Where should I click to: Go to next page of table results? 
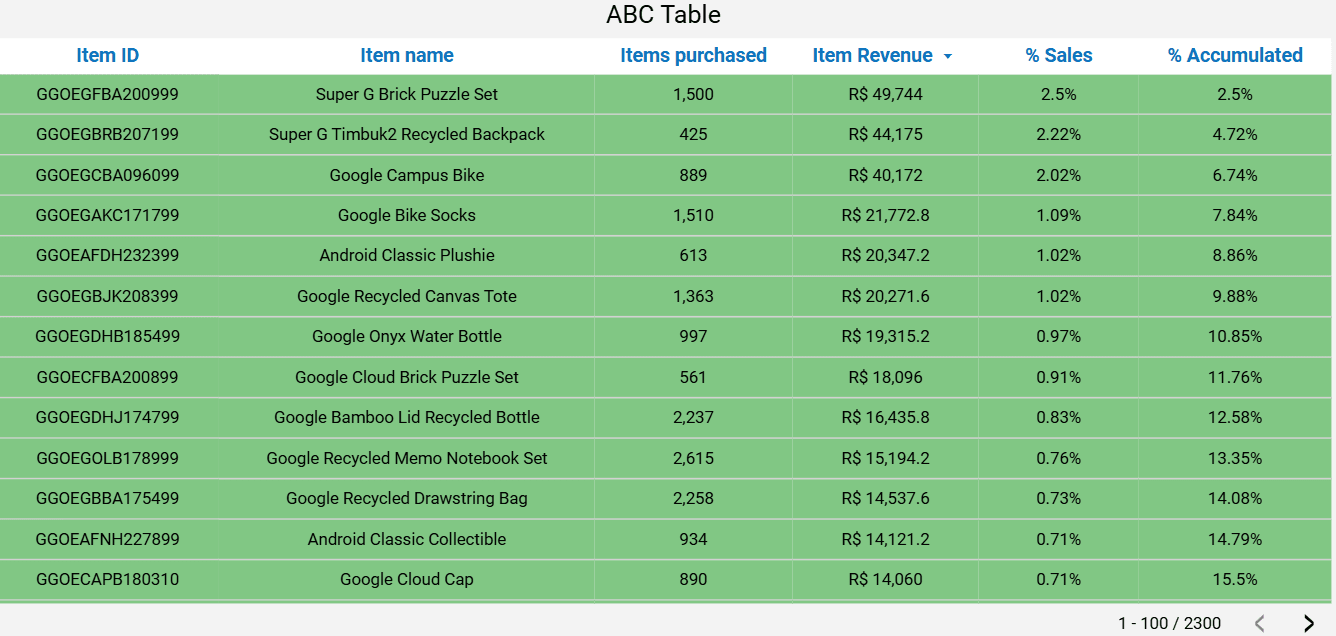[x=1308, y=623]
